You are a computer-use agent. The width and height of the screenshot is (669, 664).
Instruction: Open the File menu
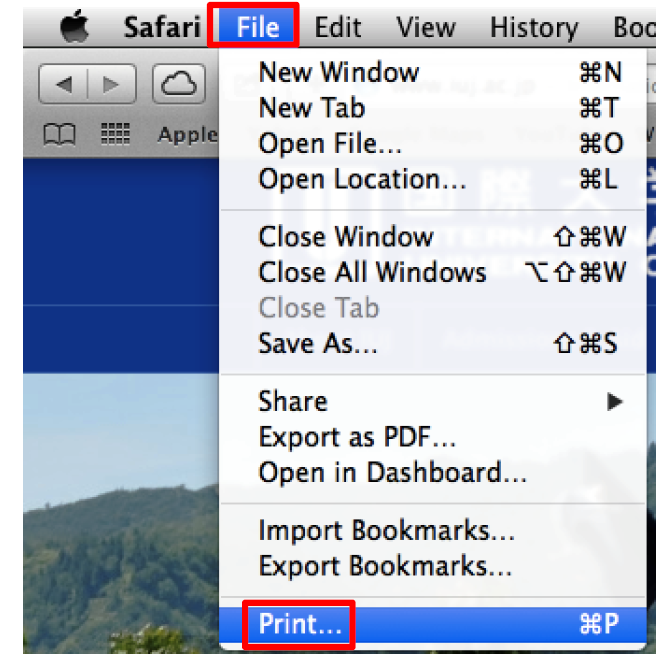[257, 27]
